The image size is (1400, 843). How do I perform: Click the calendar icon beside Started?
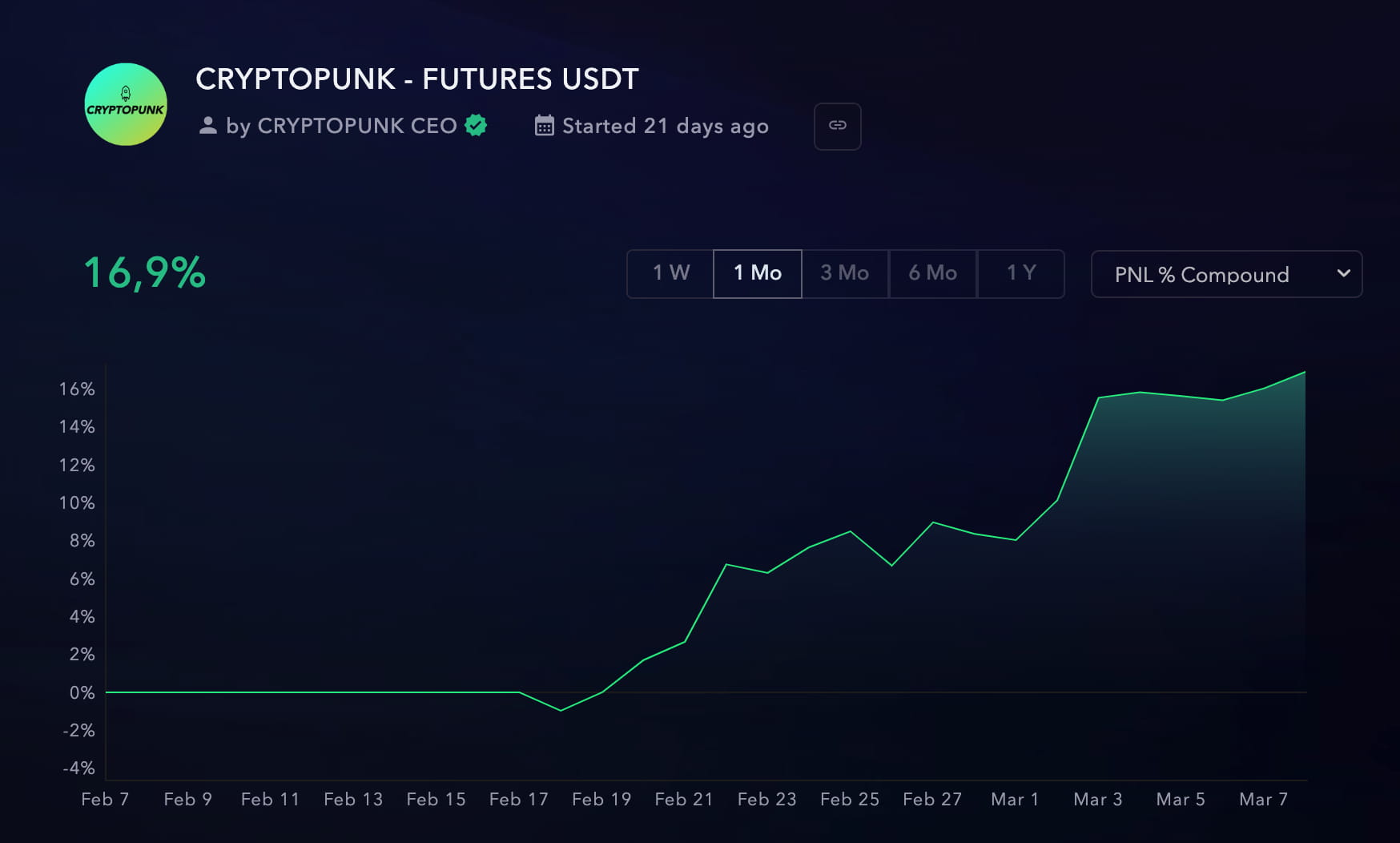tap(544, 126)
